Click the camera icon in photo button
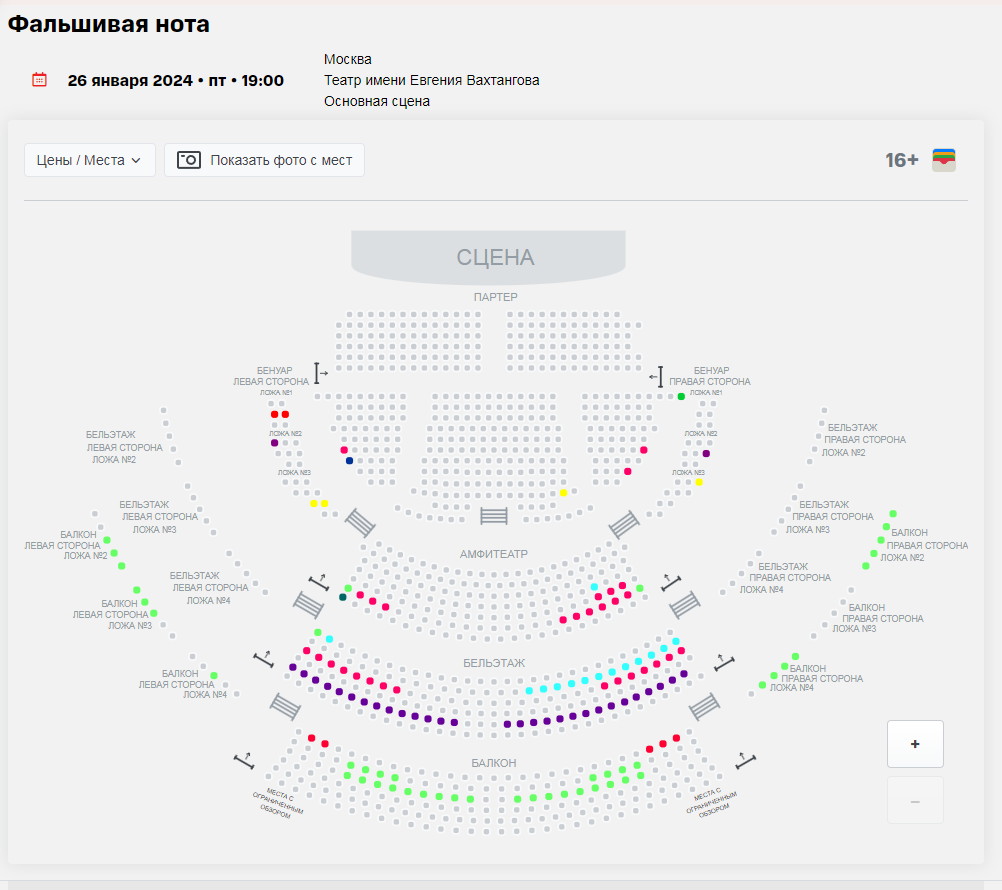The image size is (1002, 890). tap(189, 160)
